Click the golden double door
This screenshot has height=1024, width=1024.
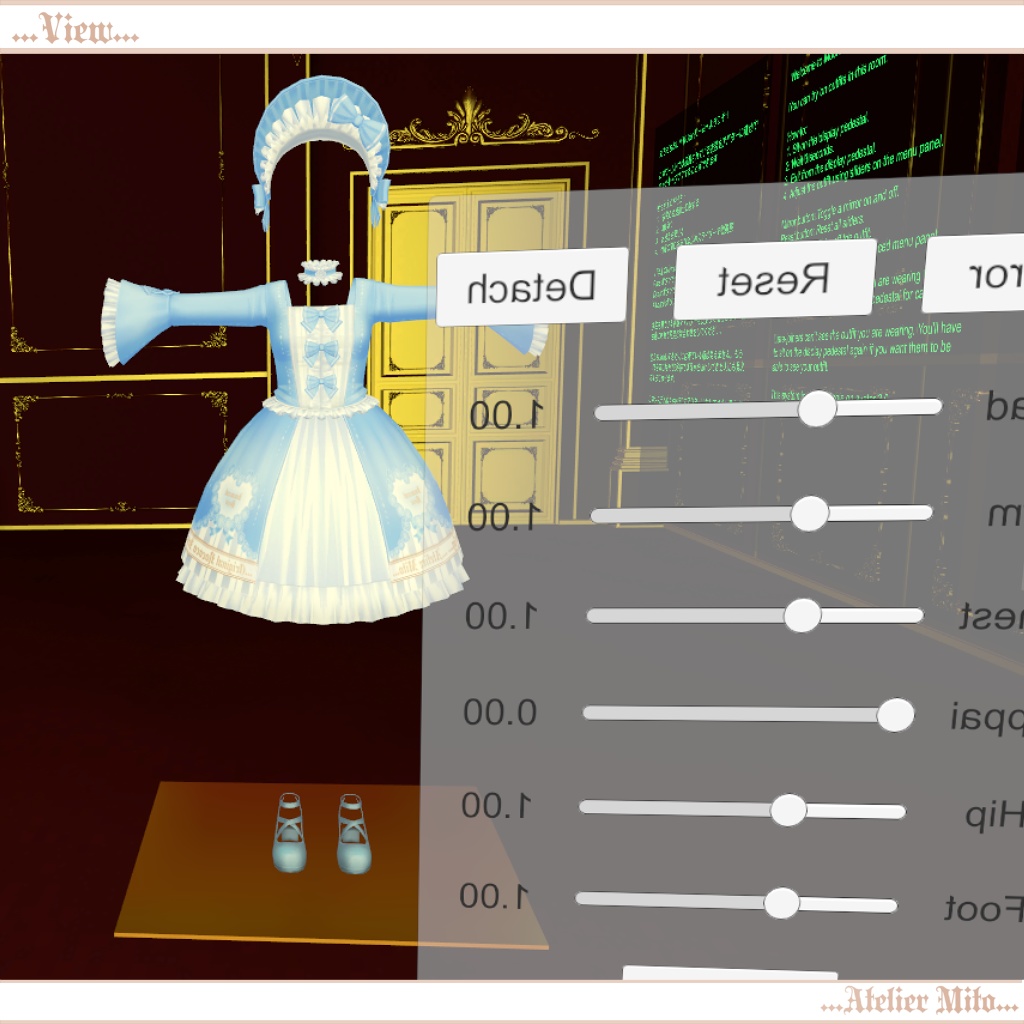pyautogui.click(x=470, y=353)
